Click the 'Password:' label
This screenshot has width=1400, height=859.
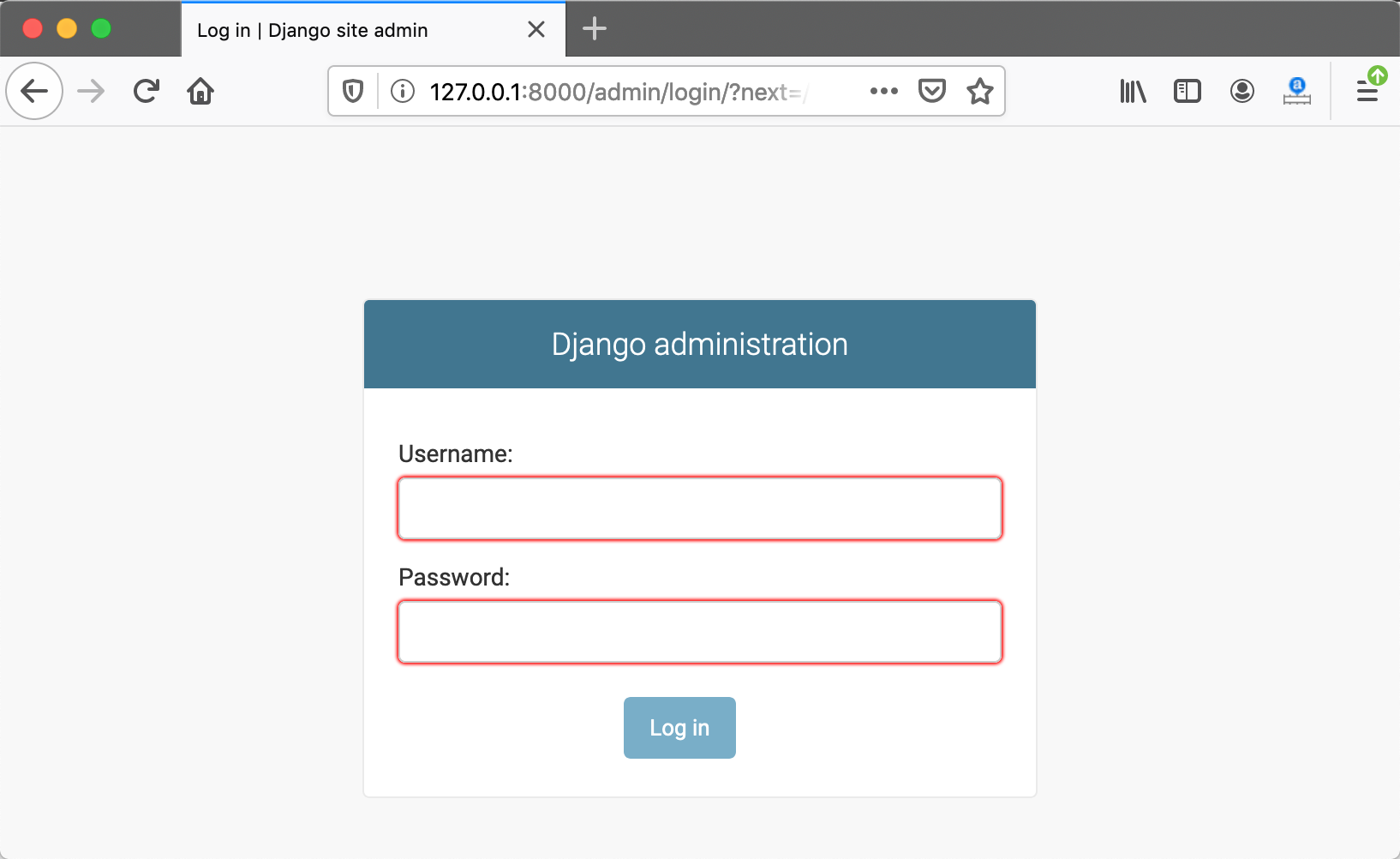click(454, 578)
